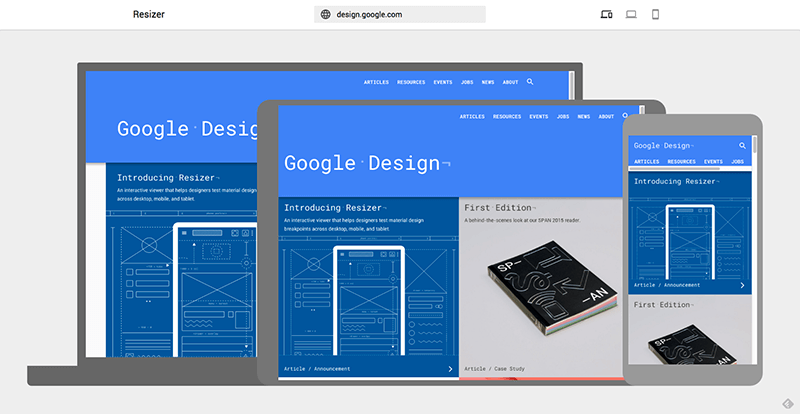Click Google Design logo in the tablet preview

click(367, 163)
